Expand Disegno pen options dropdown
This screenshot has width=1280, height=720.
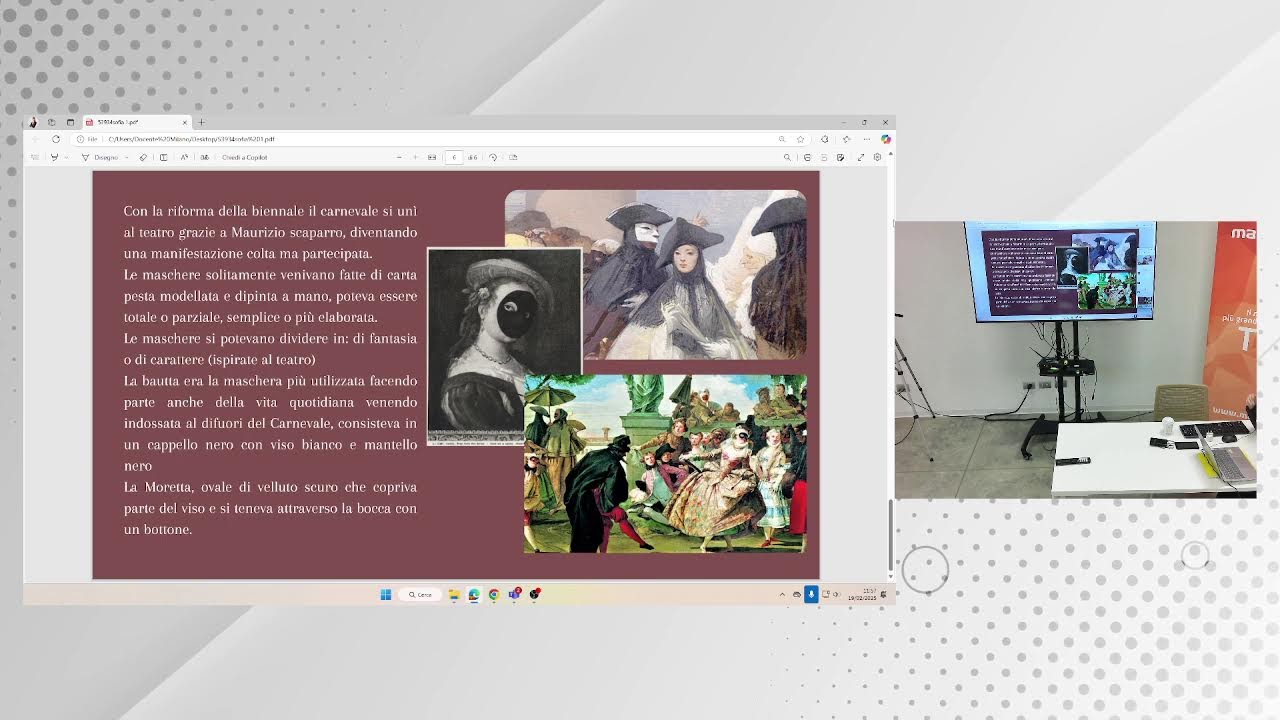pos(126,157)
